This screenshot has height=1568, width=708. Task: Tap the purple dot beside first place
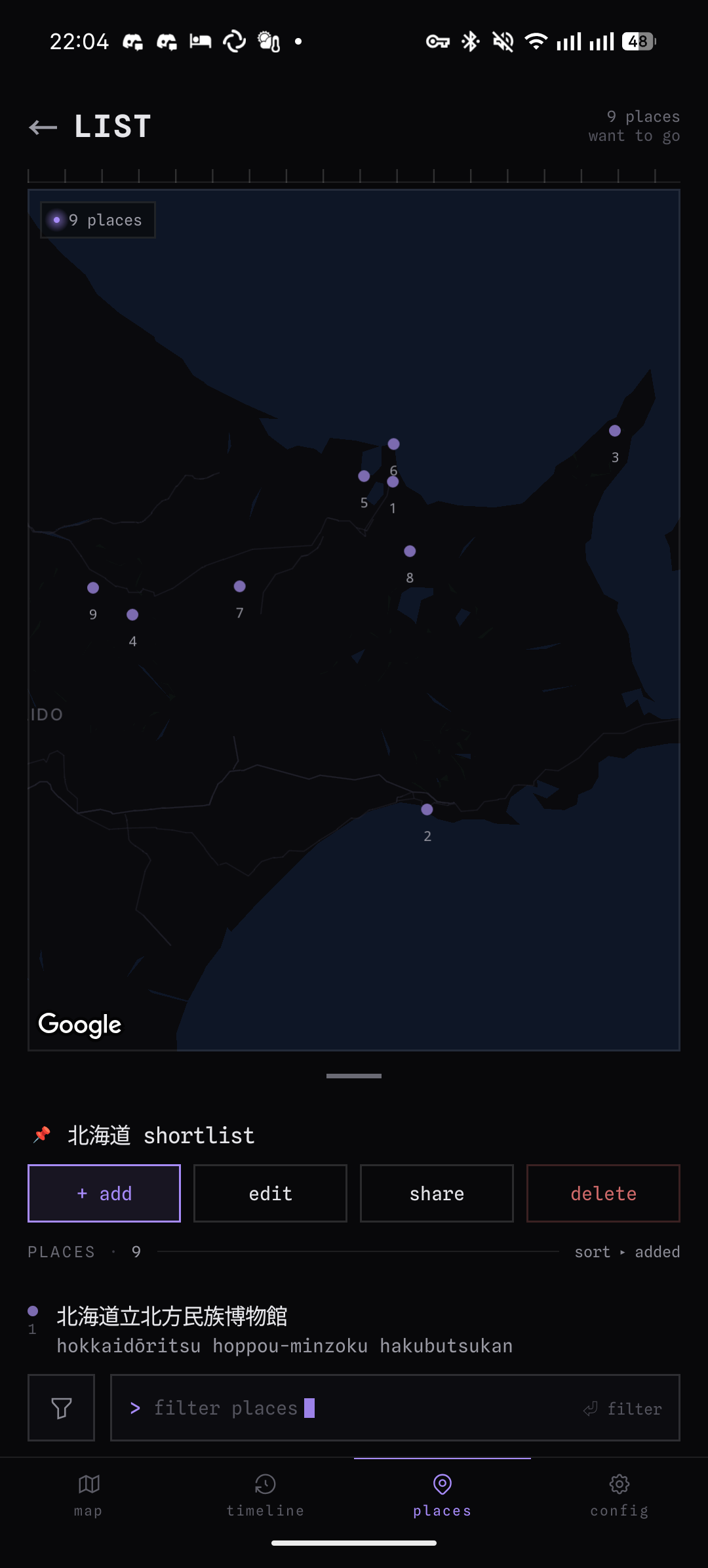[x=33, y=1311]
